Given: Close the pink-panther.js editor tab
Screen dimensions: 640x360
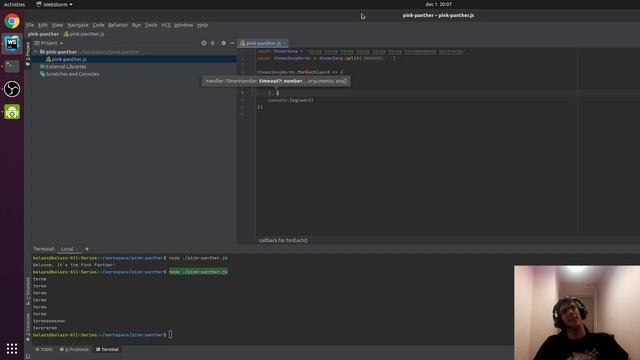Looking at the screenshot, I should pyautogui.click(x=285, y=43).
